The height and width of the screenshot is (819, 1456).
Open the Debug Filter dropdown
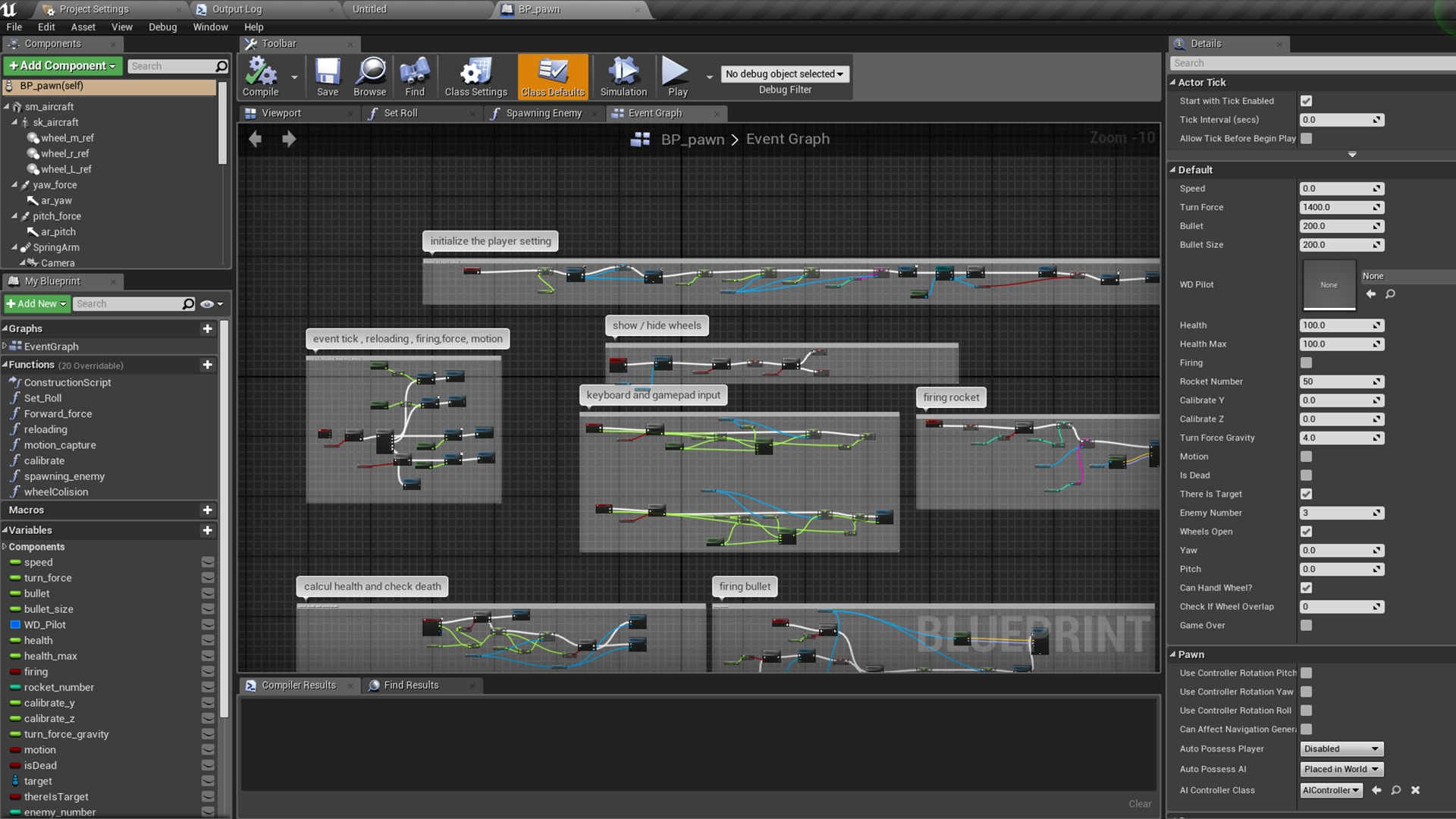tap(784, 74)
